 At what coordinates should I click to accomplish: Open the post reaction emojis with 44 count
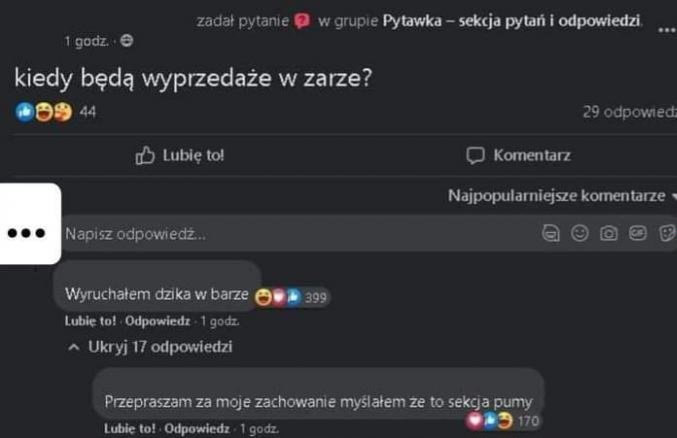[x=55, y=112]
